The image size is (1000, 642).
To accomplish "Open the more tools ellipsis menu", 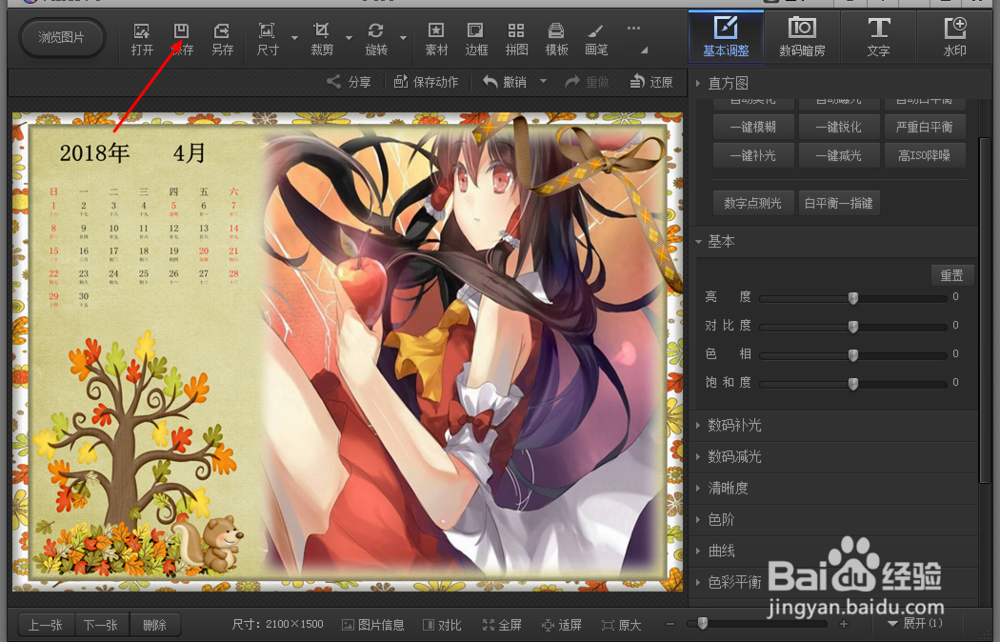I will tap(633, 29).
